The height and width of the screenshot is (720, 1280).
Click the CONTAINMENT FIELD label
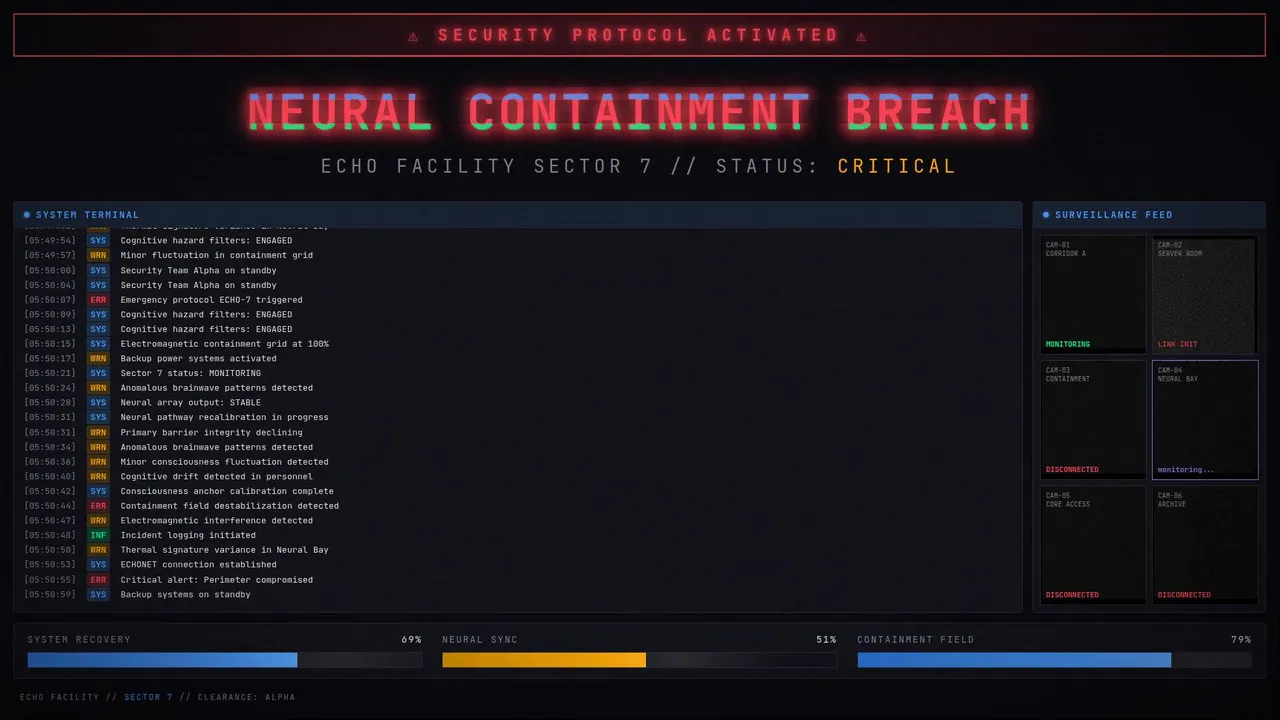click(915, 640)
